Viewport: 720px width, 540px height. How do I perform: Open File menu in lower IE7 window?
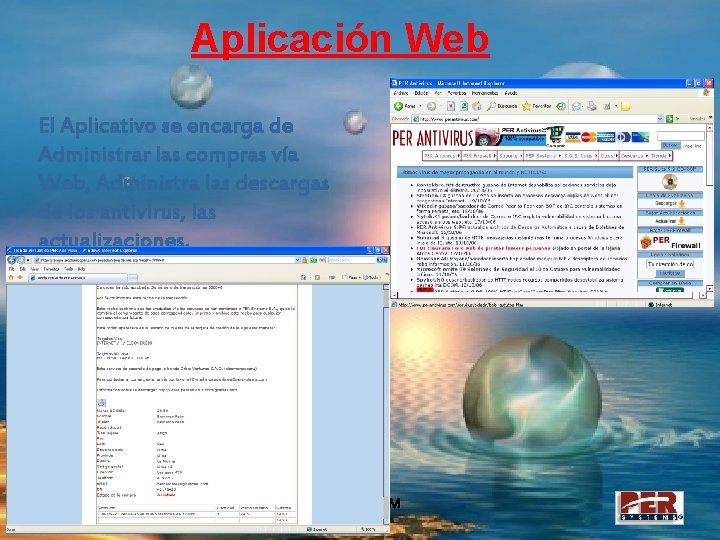tap(11, 269)
